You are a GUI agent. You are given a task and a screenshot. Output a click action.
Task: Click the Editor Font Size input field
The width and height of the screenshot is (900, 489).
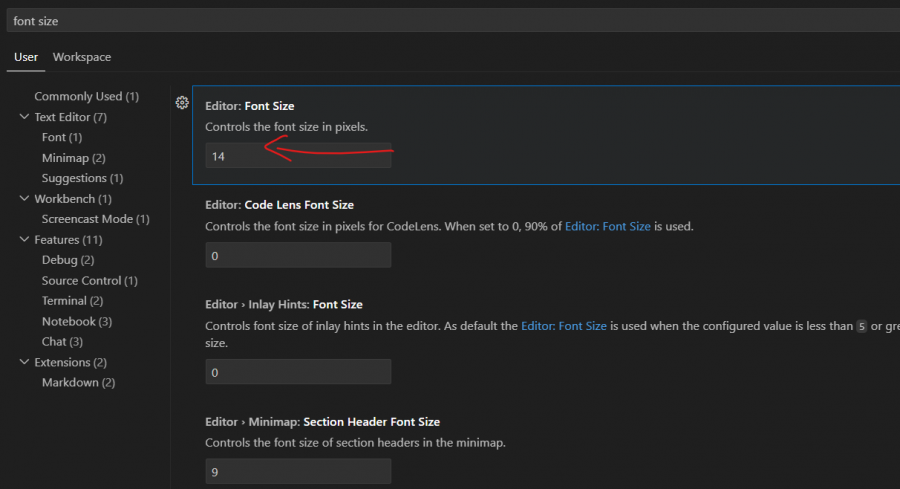point(297,157)
